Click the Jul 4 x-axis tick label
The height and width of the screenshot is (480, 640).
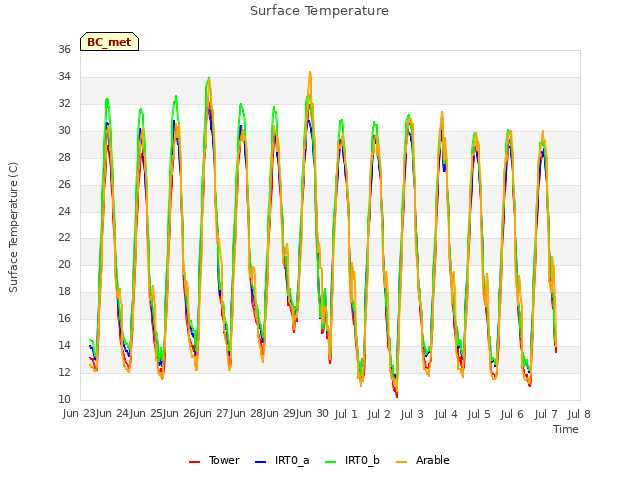446,414
